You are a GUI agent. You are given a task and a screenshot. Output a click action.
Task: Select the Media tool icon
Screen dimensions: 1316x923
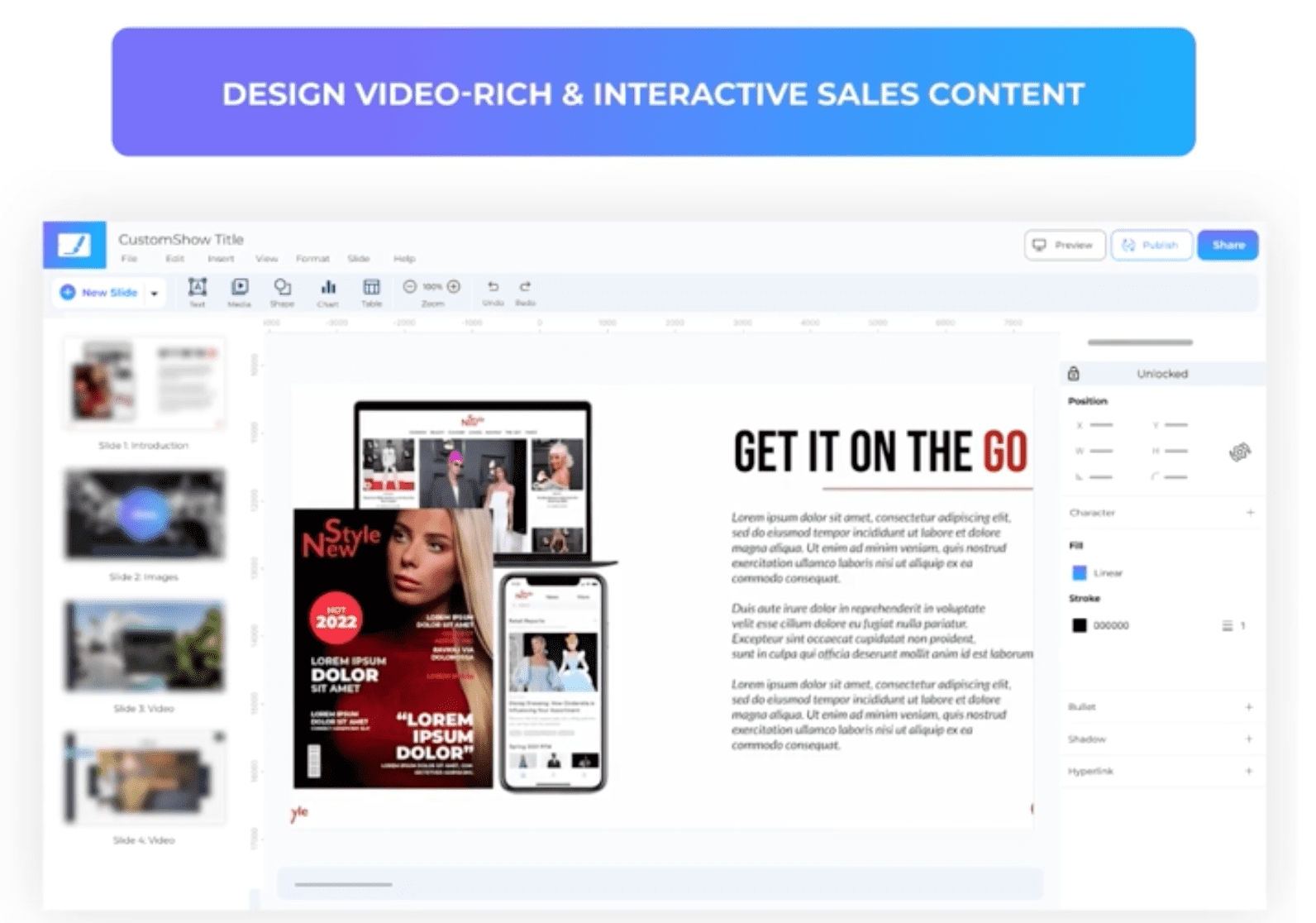click(x=240, y=287)
